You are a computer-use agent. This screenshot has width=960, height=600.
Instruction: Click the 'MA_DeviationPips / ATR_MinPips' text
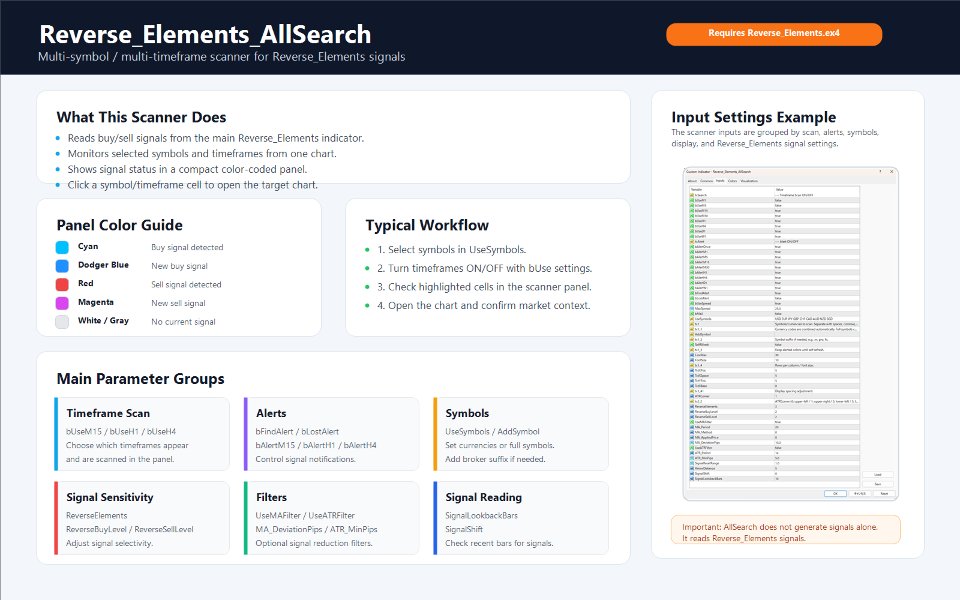[x=317, y=530]
